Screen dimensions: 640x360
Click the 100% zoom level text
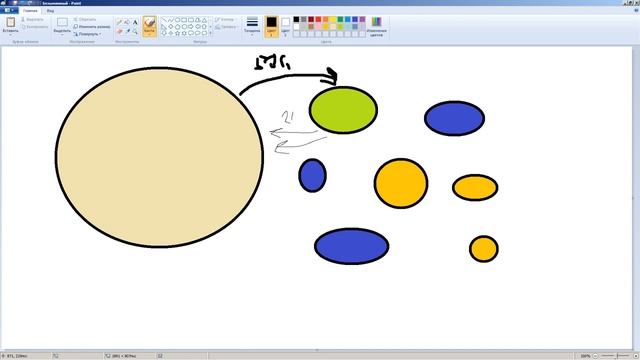(585, 356)
